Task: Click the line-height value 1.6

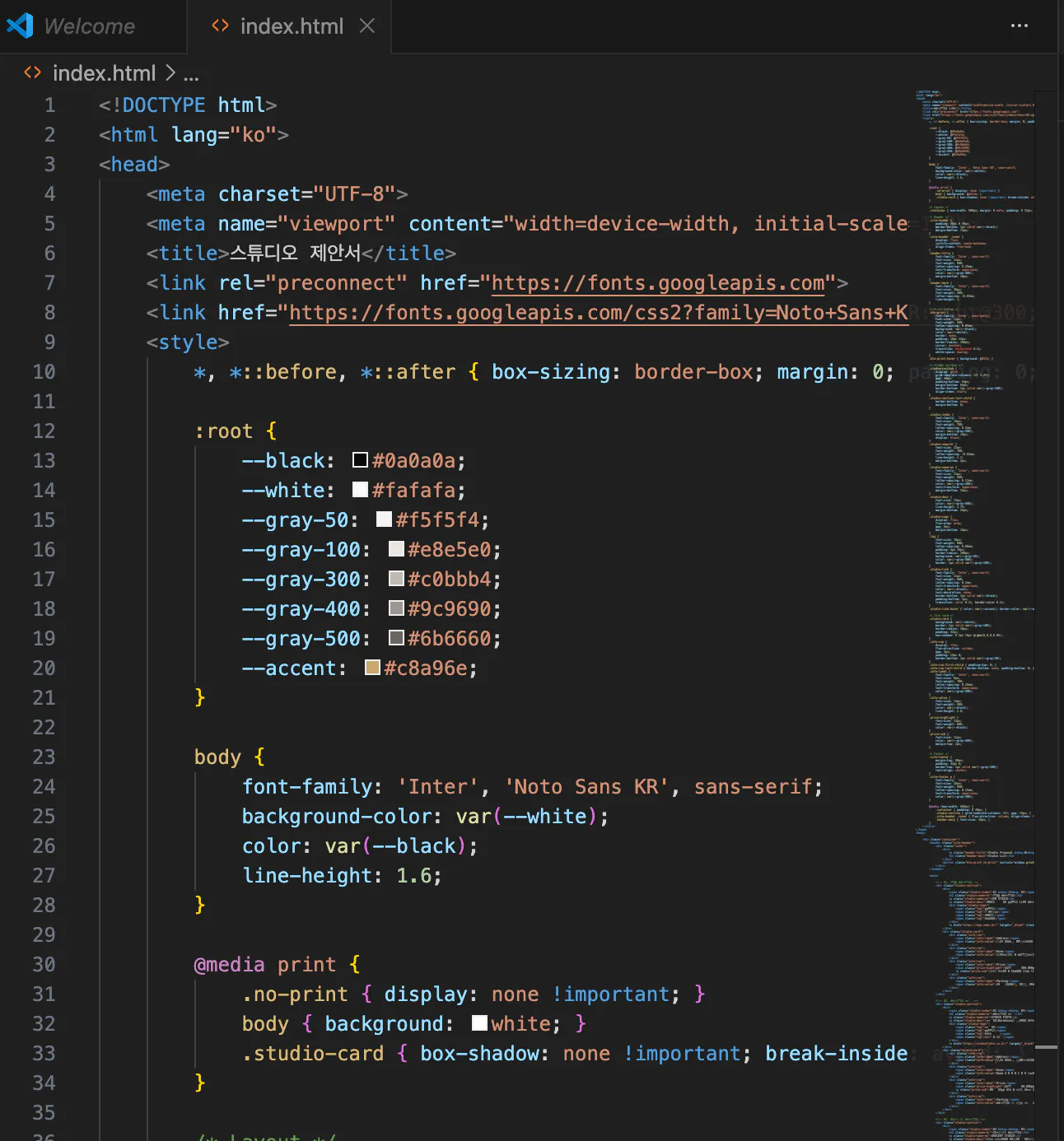Action: pos(414,876)
